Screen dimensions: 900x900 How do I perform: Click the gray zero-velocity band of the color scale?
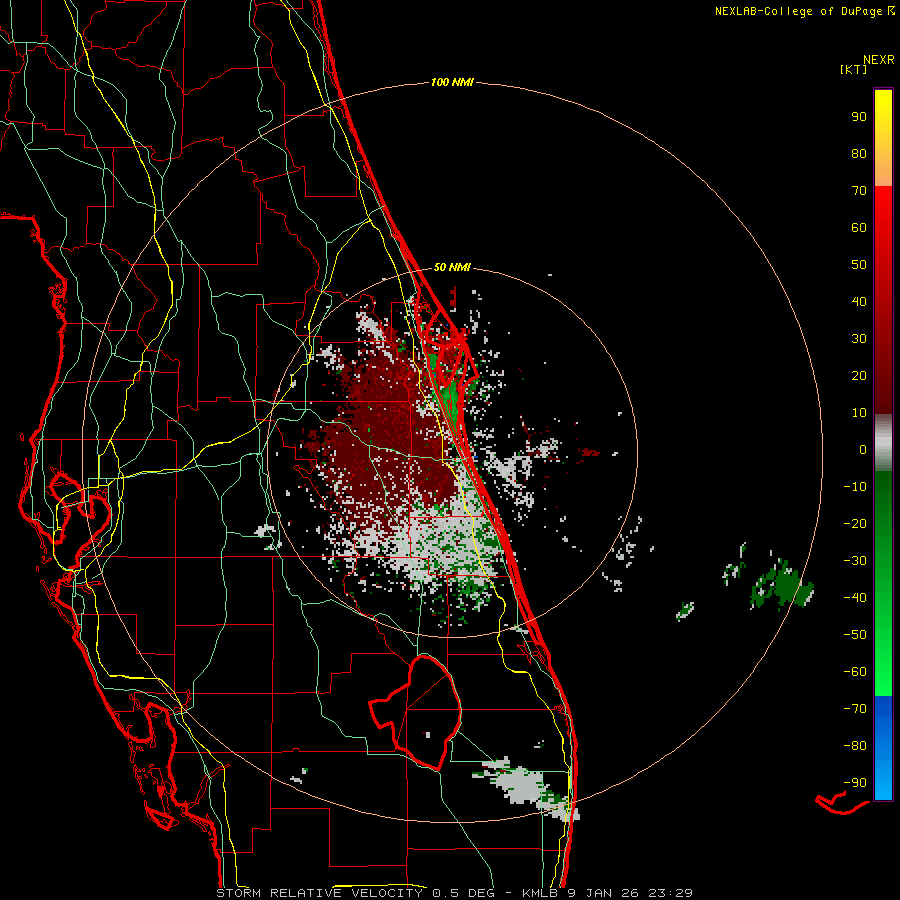click(x=883, y=443)
